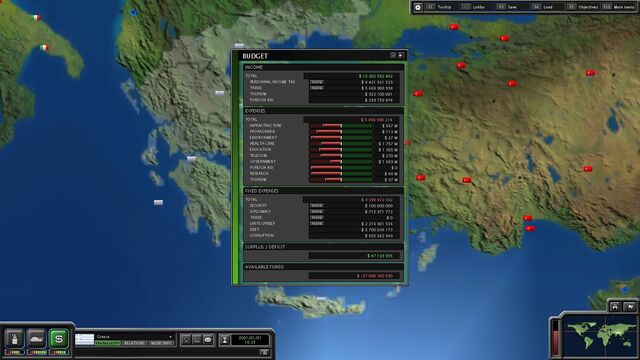This screenshot has width=640, height=360.
Task: Adjust the Infrastructure expense slider
Action: point(341,126)
